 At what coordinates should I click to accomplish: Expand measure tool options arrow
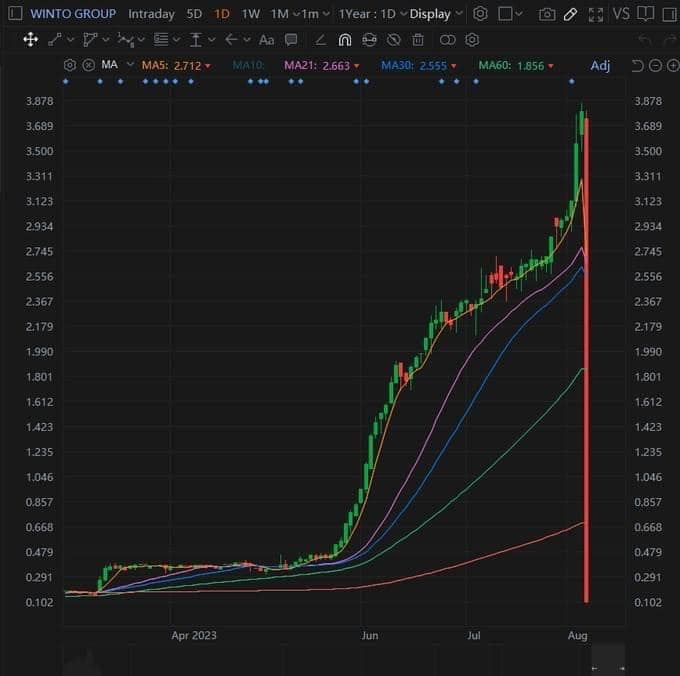(212, 40)
